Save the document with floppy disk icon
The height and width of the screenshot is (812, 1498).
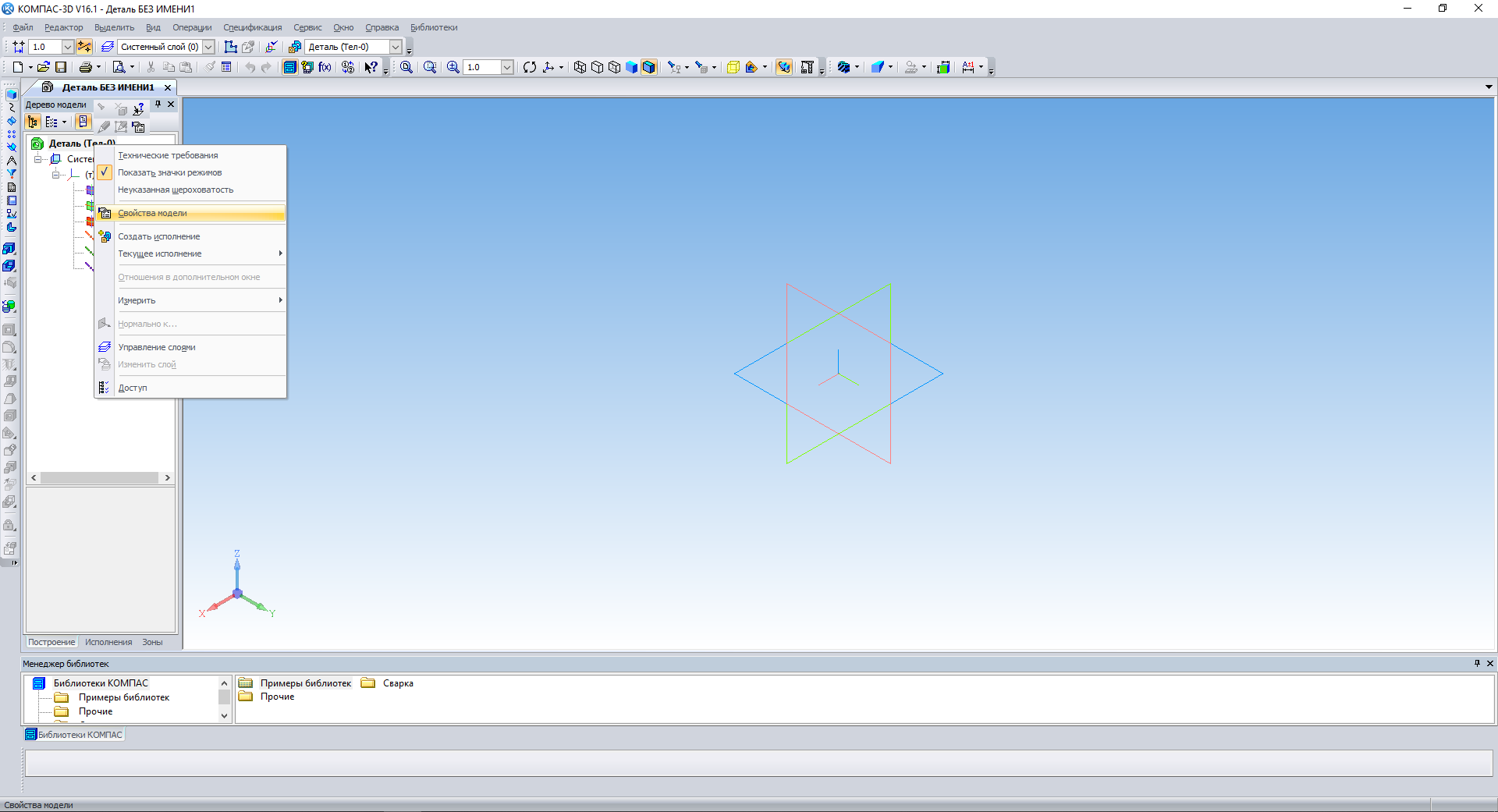(x=61, y=67)
